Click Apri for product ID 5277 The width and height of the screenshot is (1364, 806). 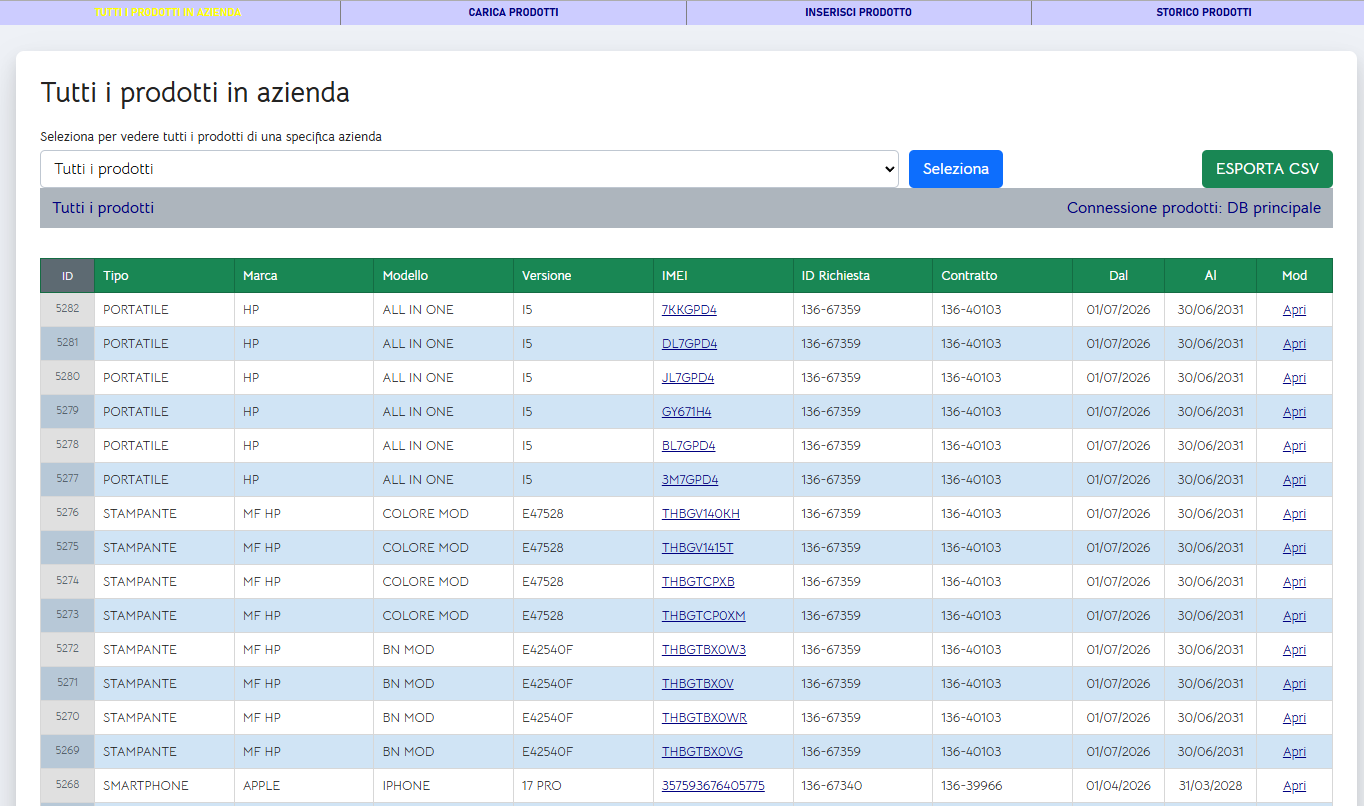point(1294,480)
